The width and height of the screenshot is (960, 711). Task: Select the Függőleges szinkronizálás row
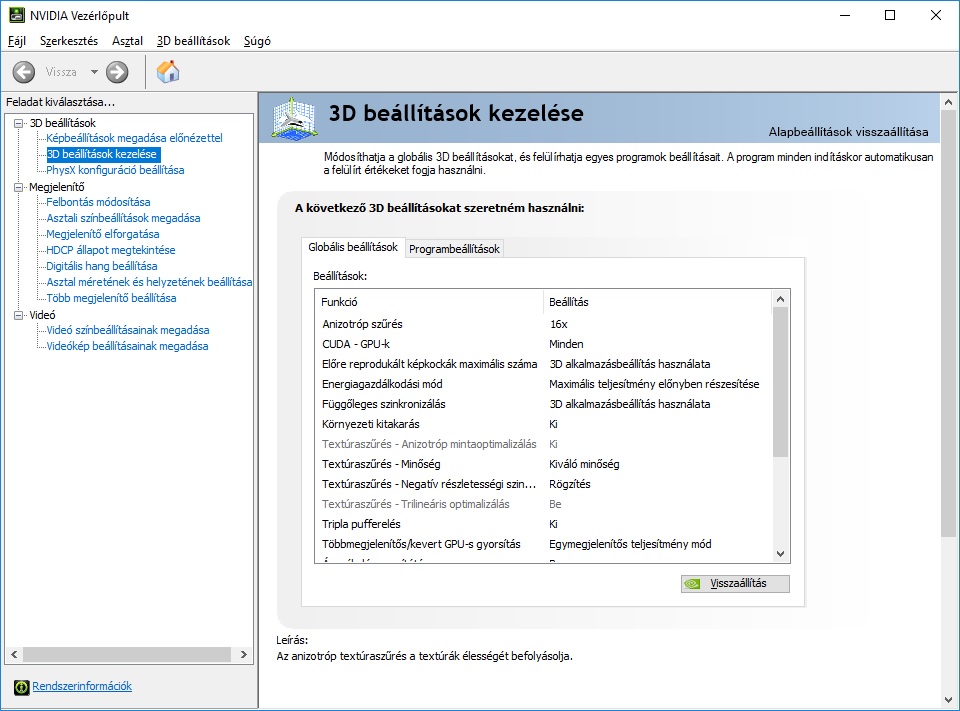[x=543, y=404]
